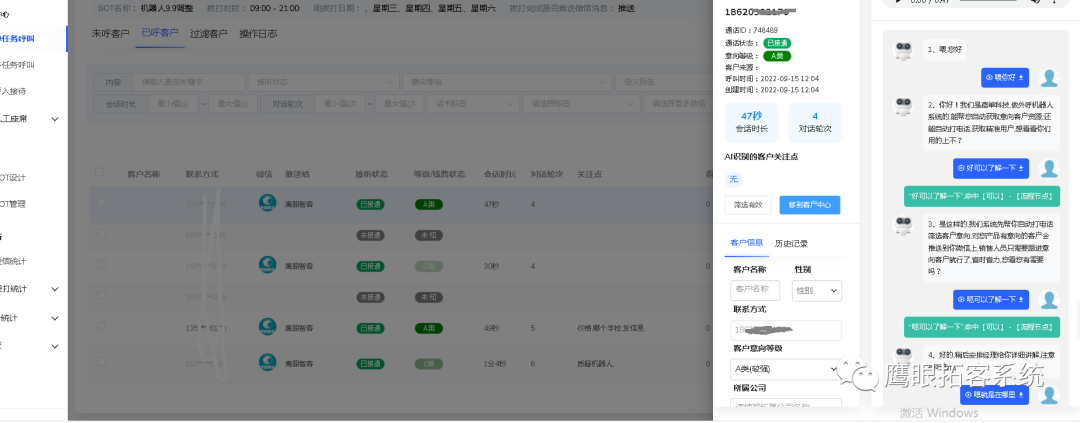
Task: Click the 联系方式 input in side panel
Action: (786, 330)
